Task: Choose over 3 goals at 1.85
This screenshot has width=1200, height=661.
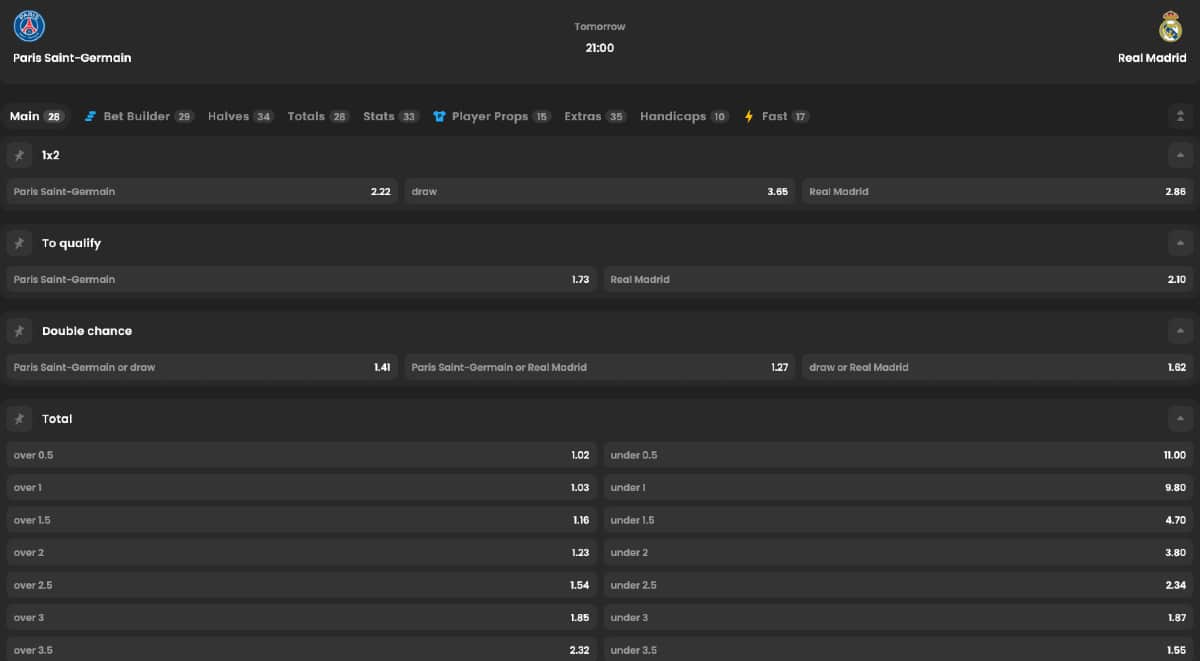Action: [x=301, y=617]
